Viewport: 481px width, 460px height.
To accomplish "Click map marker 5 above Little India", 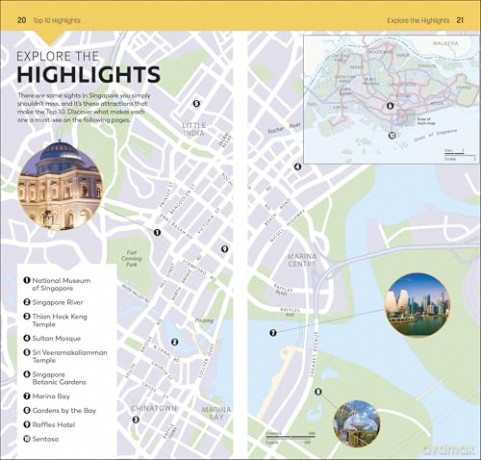I will tap(196, 103).
